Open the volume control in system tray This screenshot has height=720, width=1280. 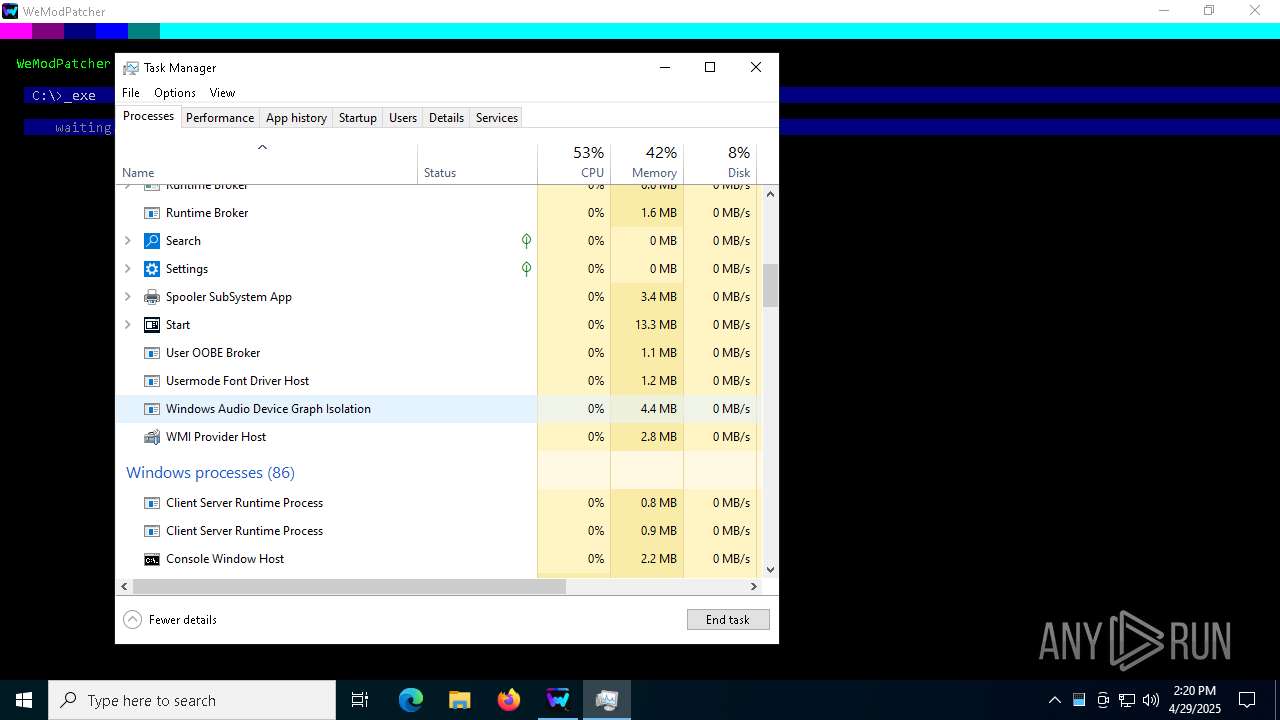coord(1151,700)
